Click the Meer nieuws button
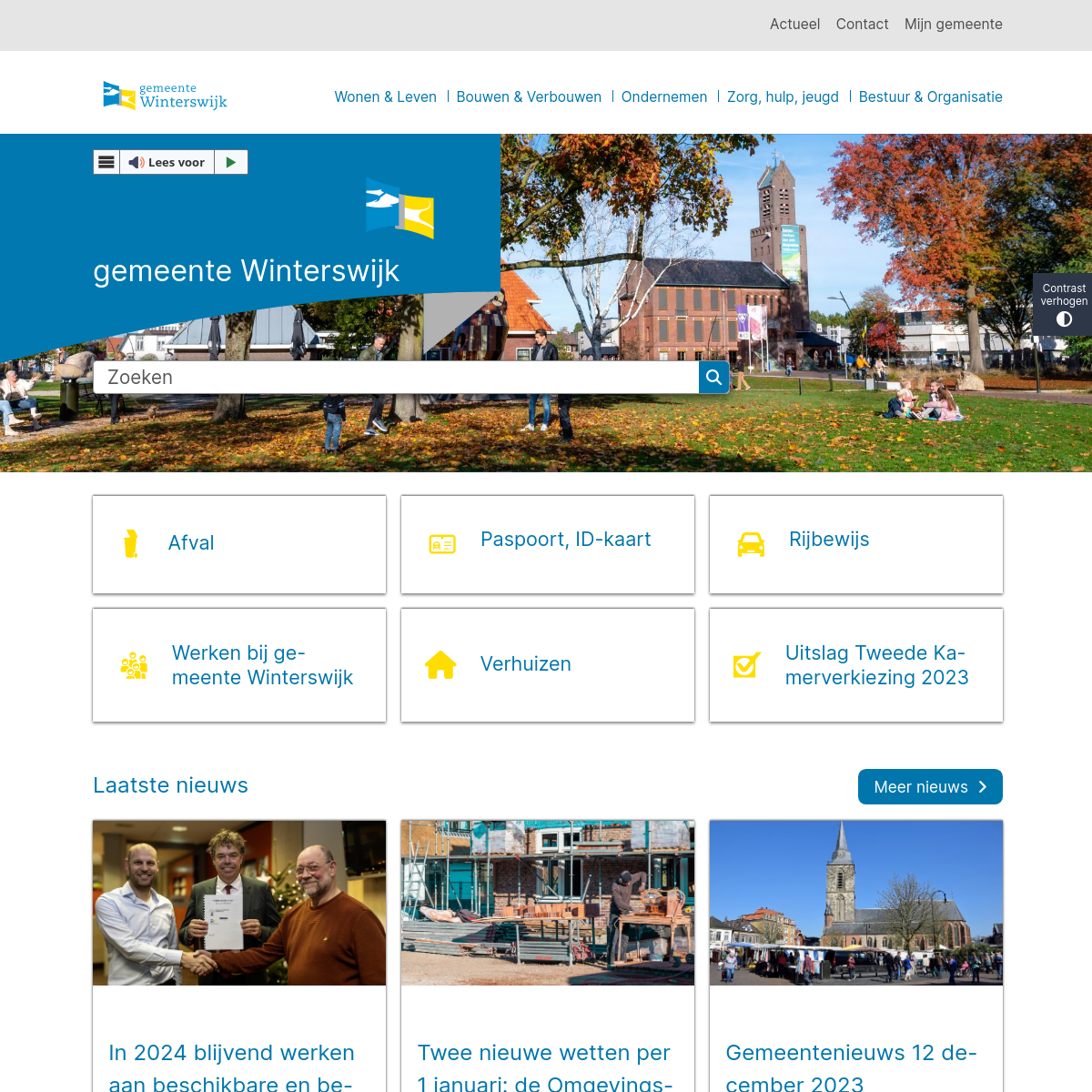The image size is (1092, 1092). pyautogui.click(x=930, y=787)
